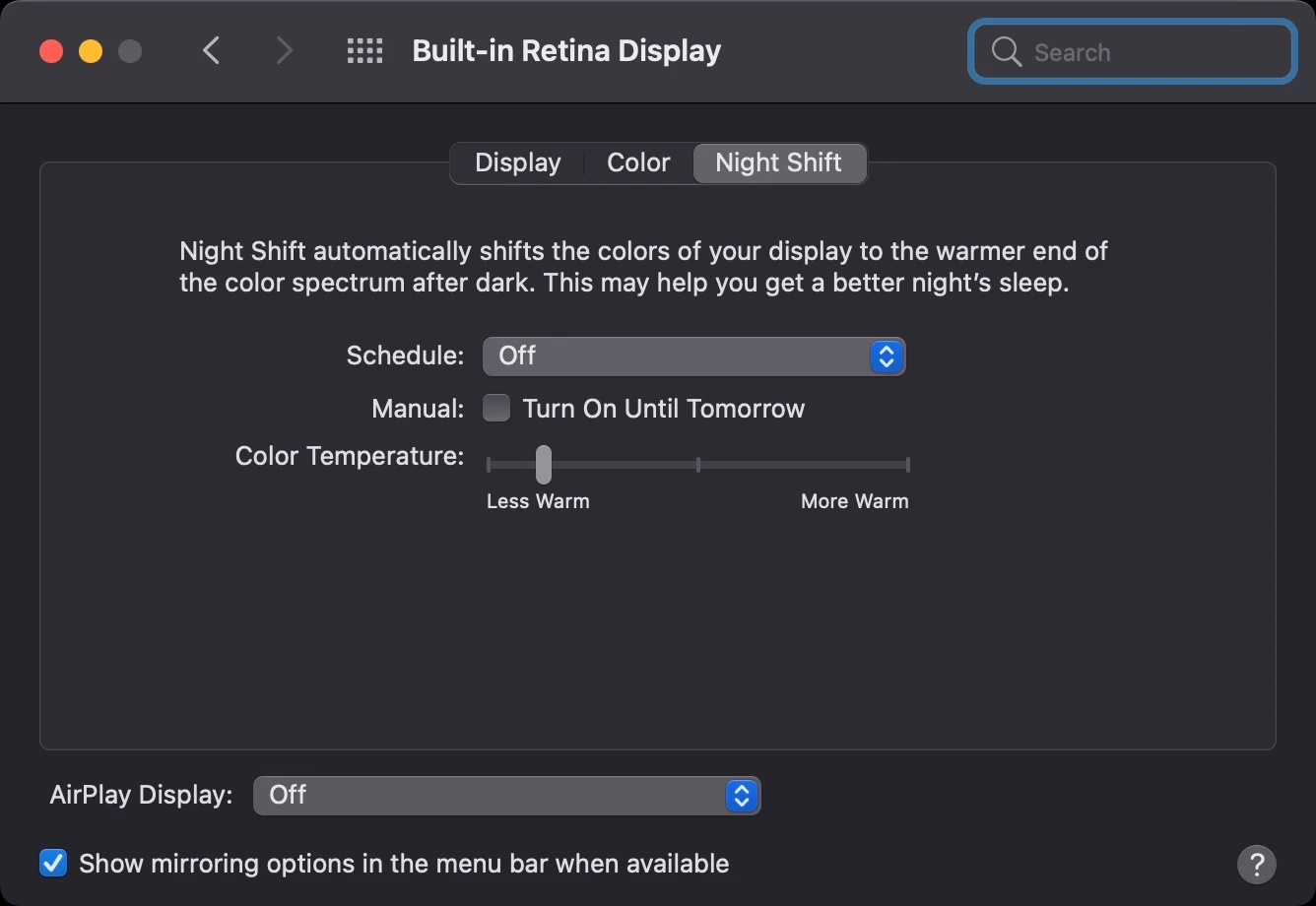Image resolution: width=1316 pixels, height=906 pixels.
Task: Switch to the Display tab
Action: tap(518, 162)
